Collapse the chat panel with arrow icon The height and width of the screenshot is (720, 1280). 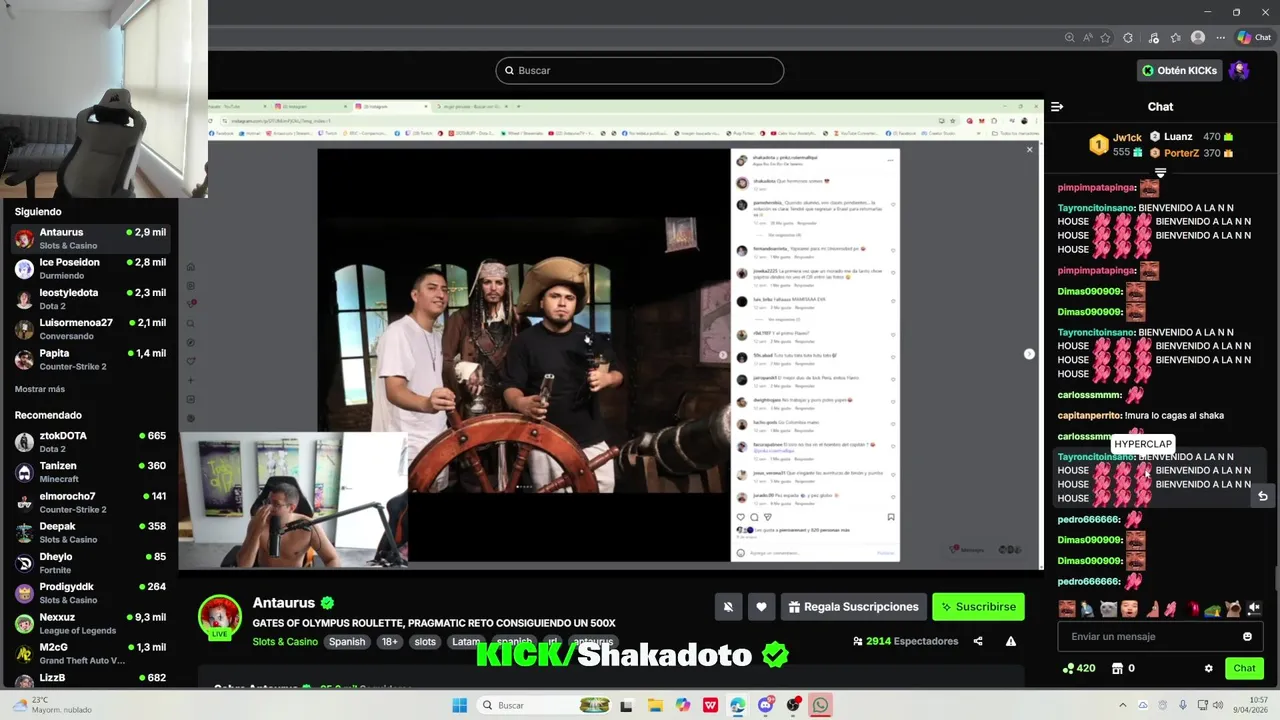click(x=1057, y=106)
